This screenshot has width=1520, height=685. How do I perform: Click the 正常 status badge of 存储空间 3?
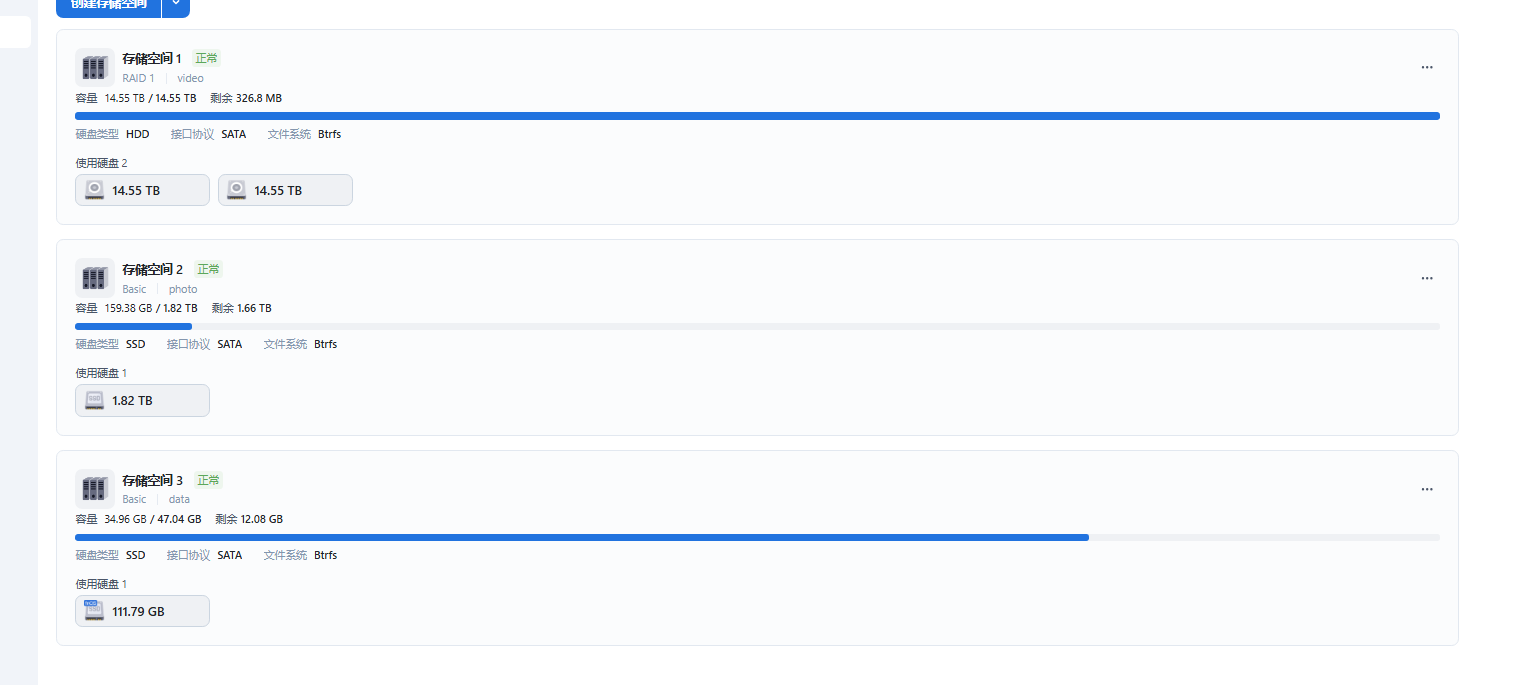tap(208, 480)
